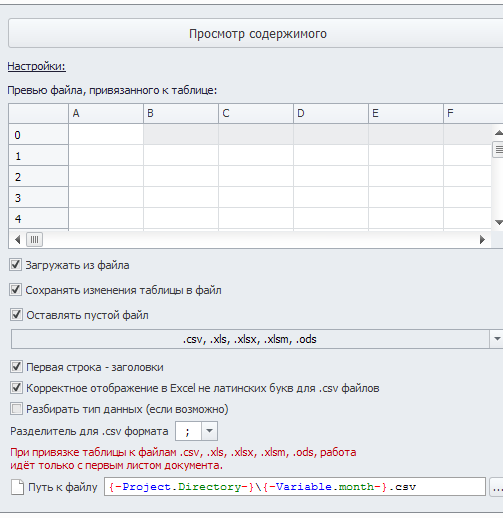Click the table preview scroll-up arrow
The width and height of the screenshot is (503, 518).
click(x=498, y=133)
